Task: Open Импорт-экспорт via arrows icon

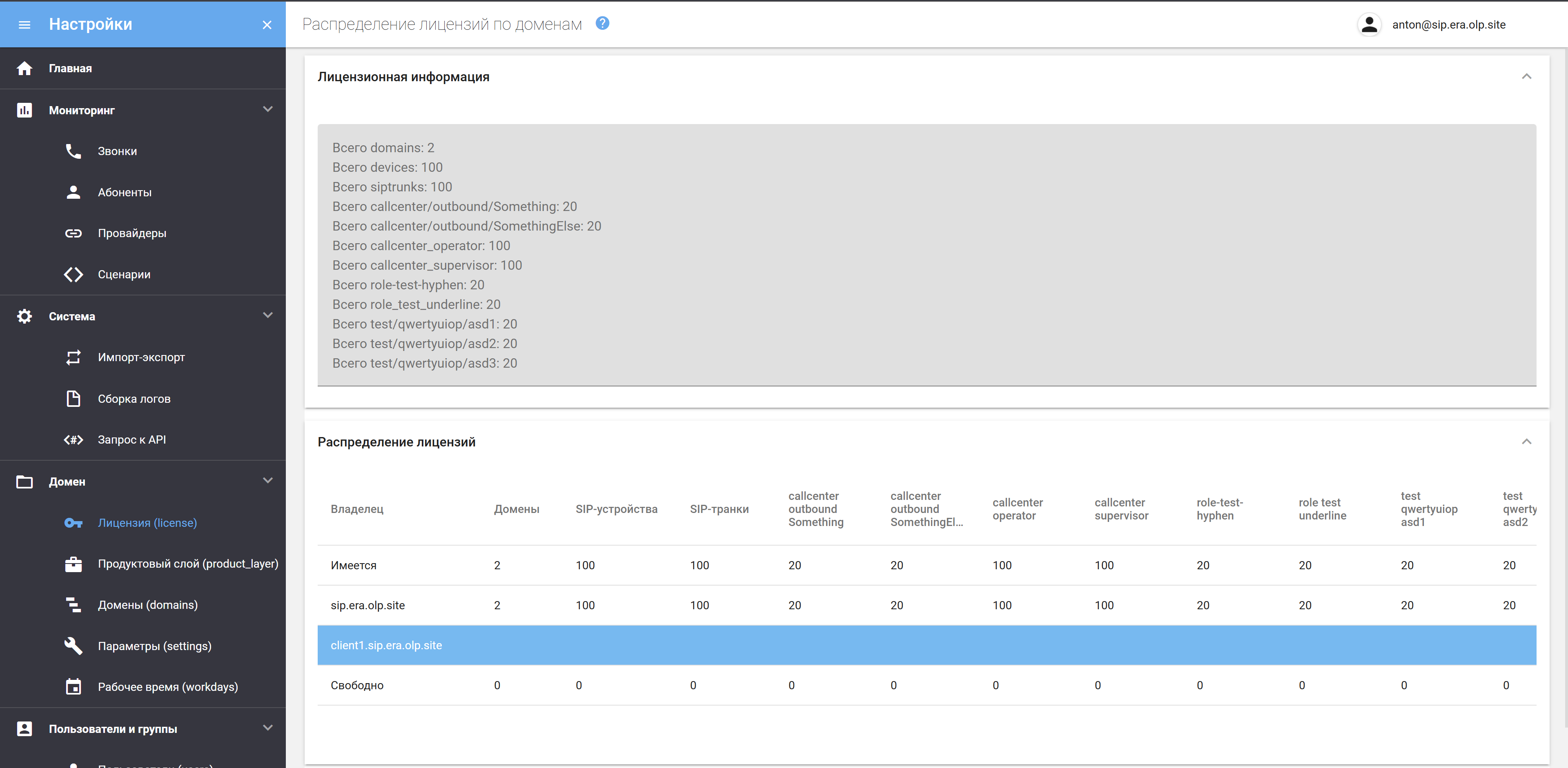Action: pos(73,357)
